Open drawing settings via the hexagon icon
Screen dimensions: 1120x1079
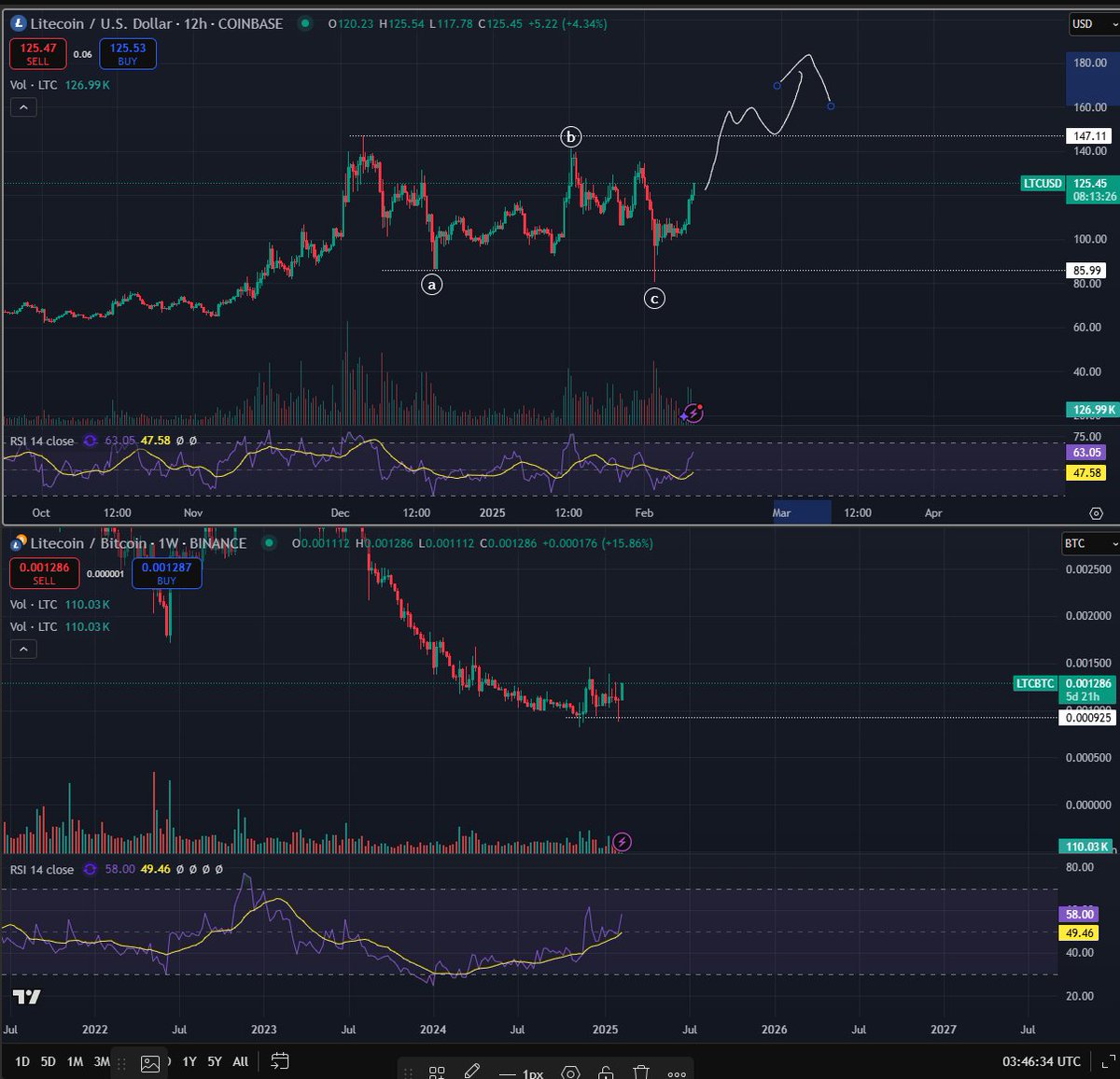point(569,1073)
